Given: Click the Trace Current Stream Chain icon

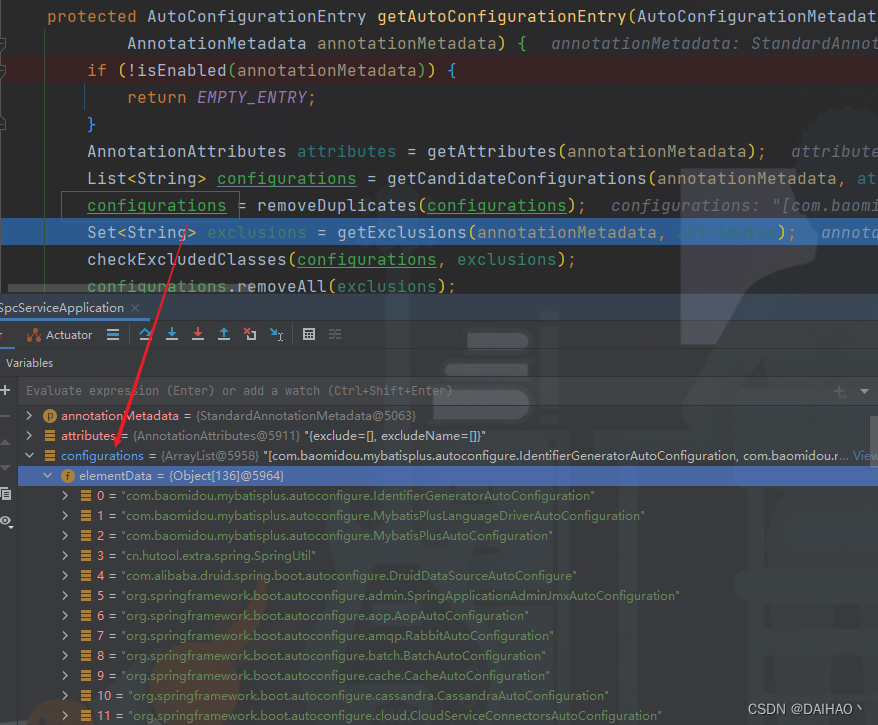Looking at the screenshot, I should pyautogui.click(x=335, y=334).
